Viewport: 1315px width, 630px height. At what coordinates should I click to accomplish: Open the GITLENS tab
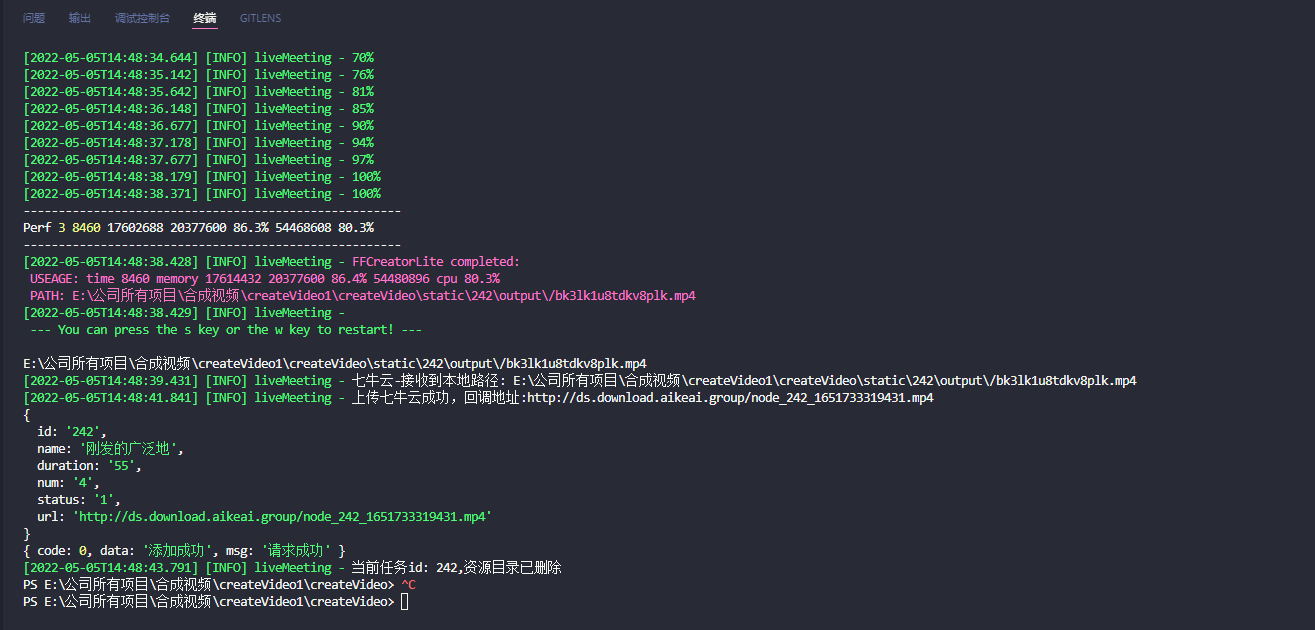click(259, 17)
